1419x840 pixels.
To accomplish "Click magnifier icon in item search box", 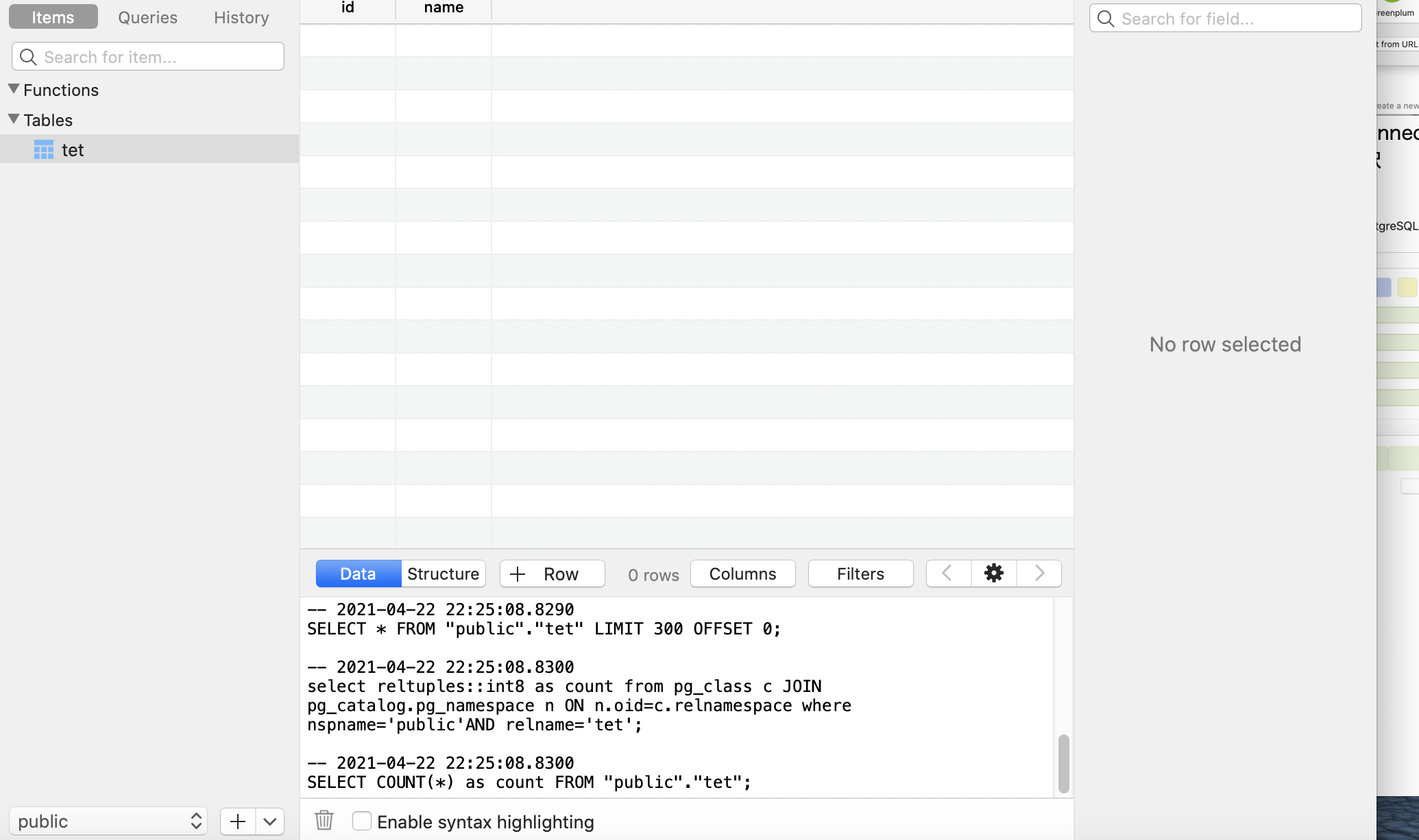I will [x=28, y=57].
